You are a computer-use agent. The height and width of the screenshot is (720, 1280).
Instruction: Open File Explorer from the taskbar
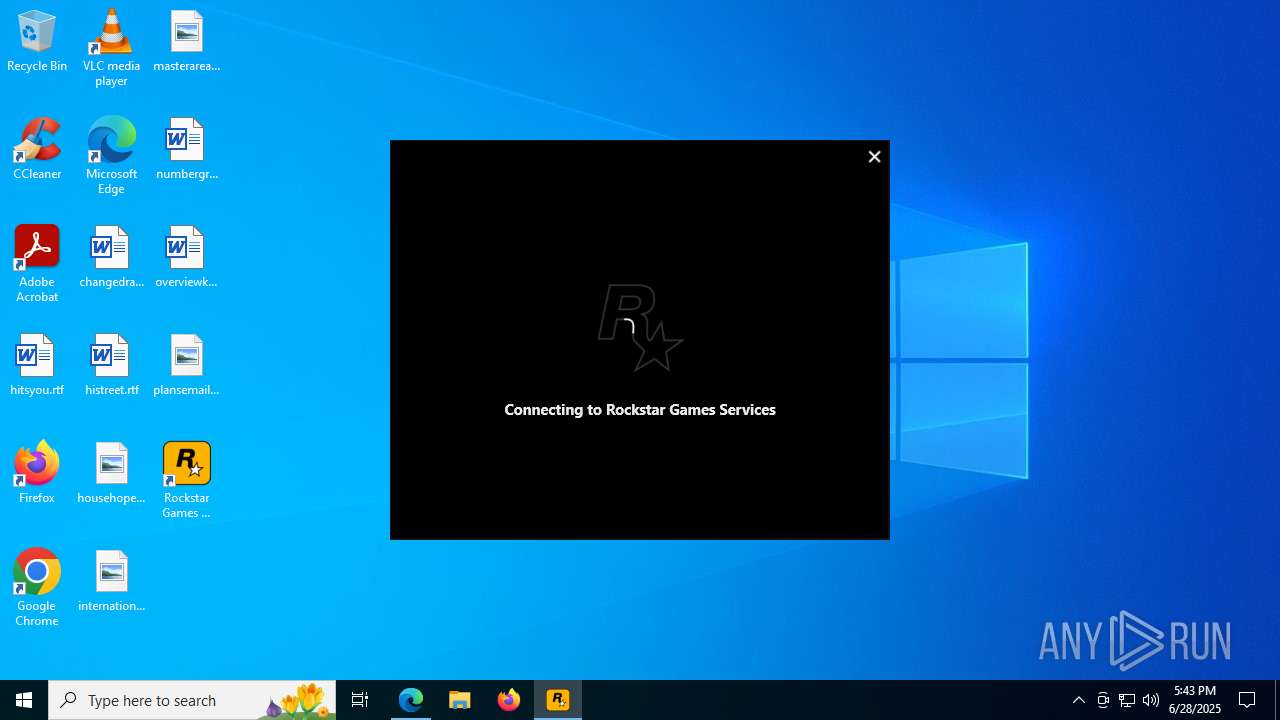pyautogui.click(x=459, y=700)
